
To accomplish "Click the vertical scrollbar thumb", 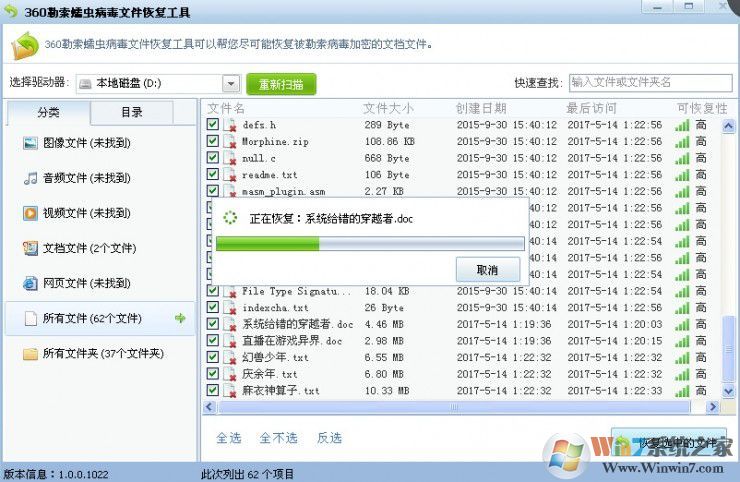I will pos(729,349).
